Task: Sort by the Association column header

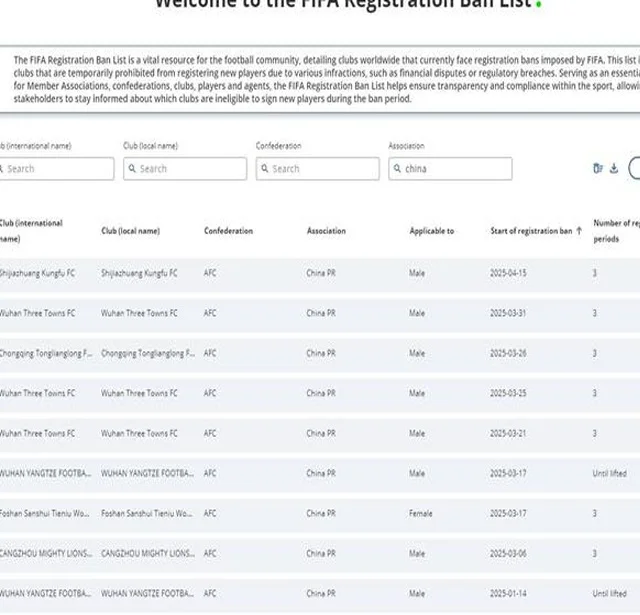Action: tap(327, 231)
